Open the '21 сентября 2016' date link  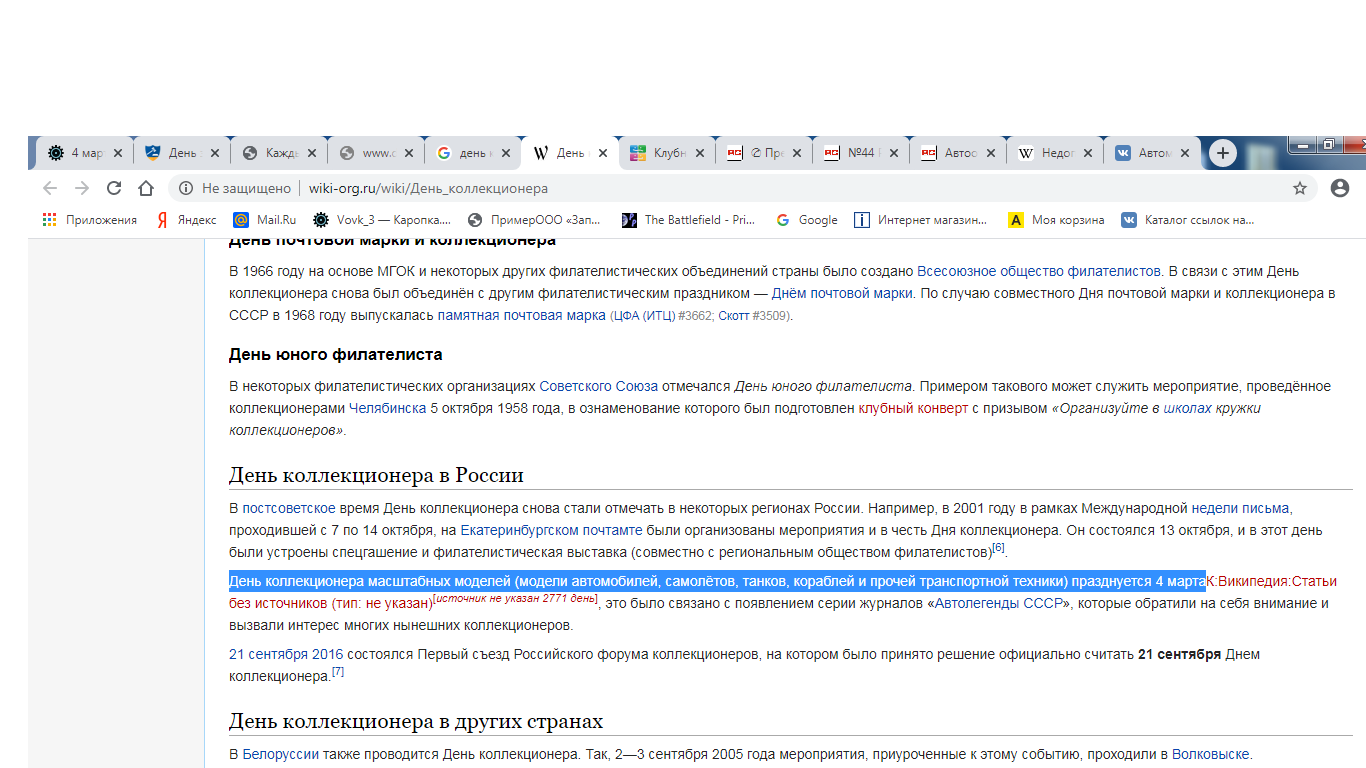pos(286,655)
